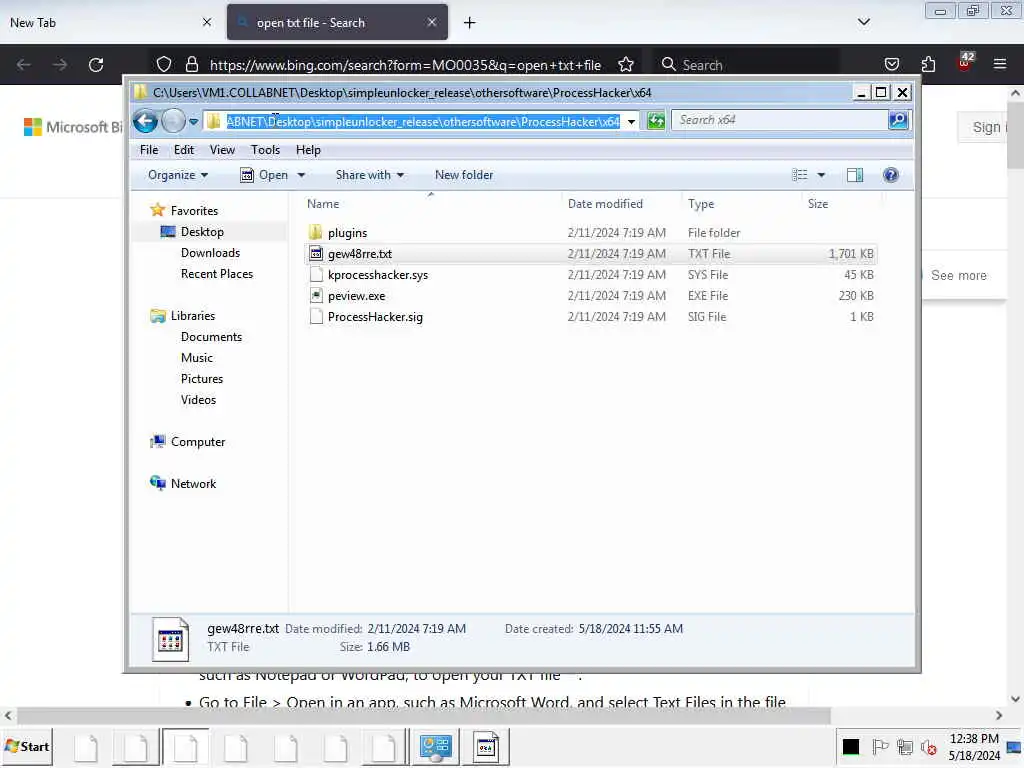The height and width of the screenshot is (768, 1024).
Task: Sort by the Type column header
Action: (x=701, y=204)
